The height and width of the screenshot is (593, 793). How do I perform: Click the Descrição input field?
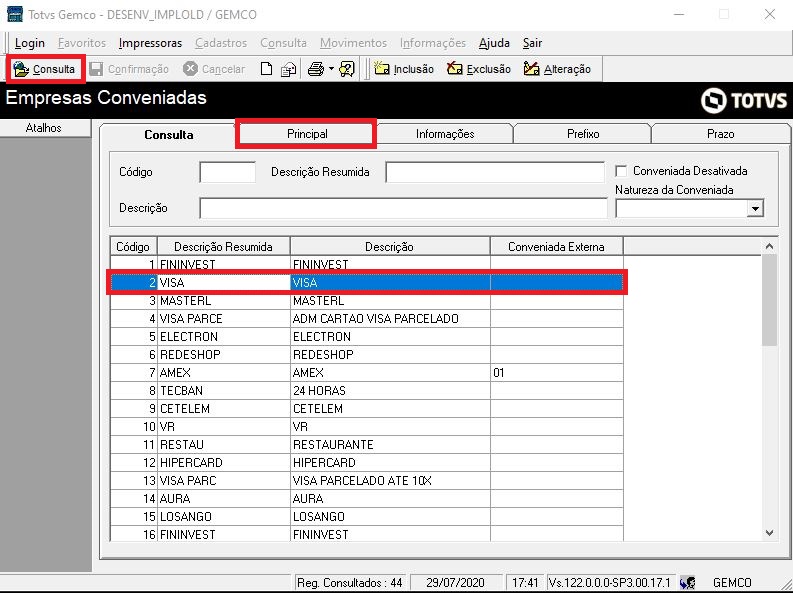[404, 208]
